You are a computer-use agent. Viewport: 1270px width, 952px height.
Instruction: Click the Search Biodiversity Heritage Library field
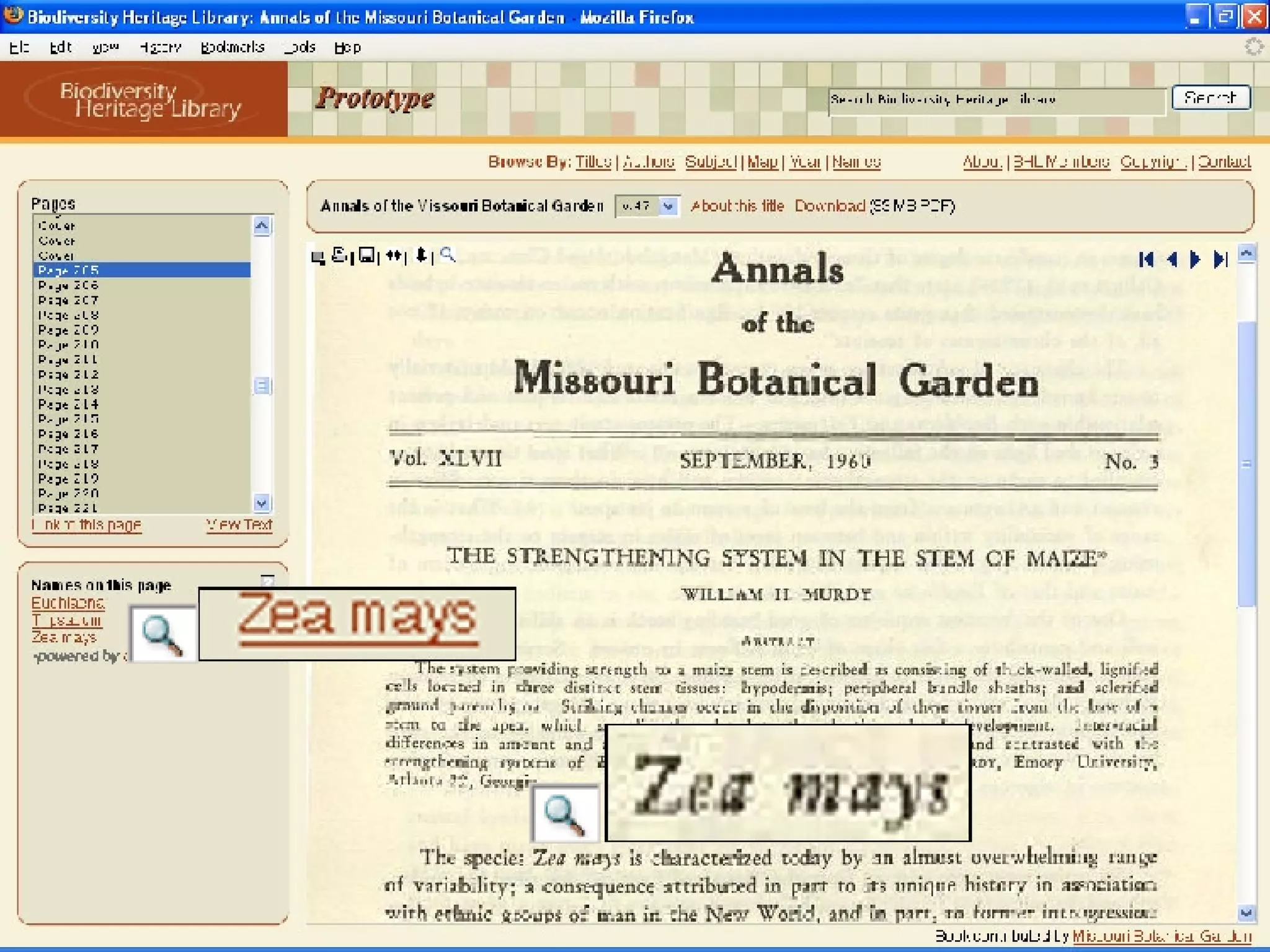995,100
